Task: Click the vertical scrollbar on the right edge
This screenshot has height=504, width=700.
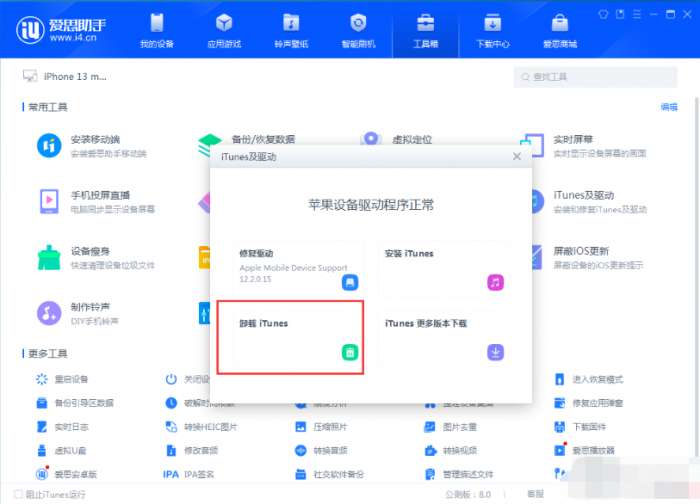Action: 696,277
